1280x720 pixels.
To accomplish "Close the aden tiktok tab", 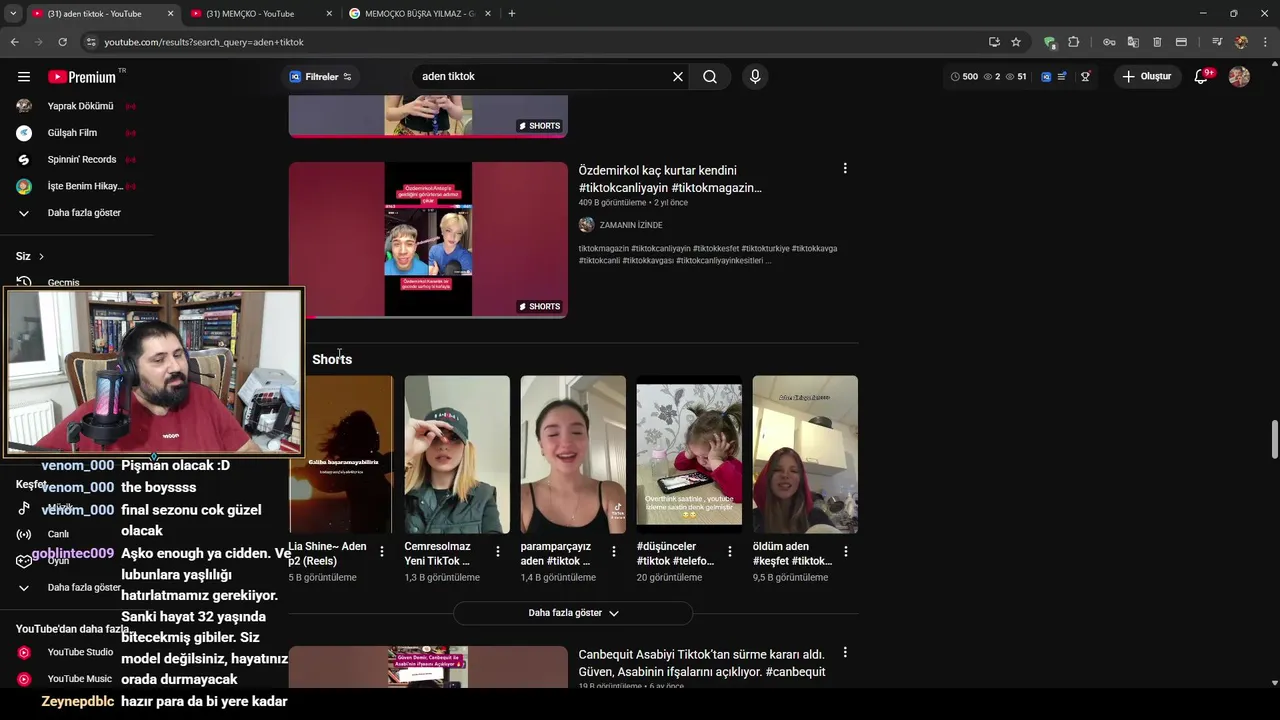I will coord(170,14).
